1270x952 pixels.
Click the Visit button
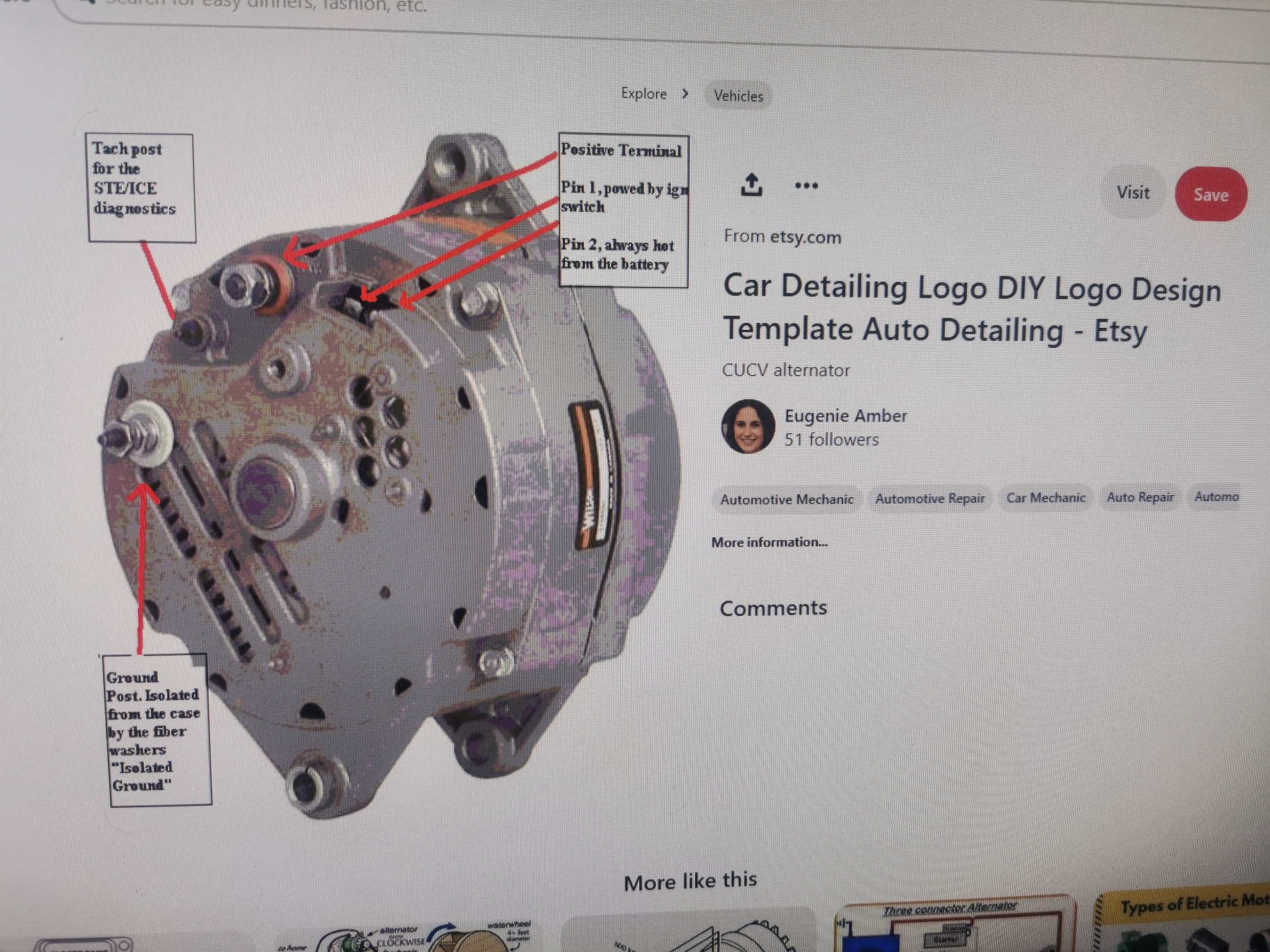pyautogui.click(x=1133, y=193)
